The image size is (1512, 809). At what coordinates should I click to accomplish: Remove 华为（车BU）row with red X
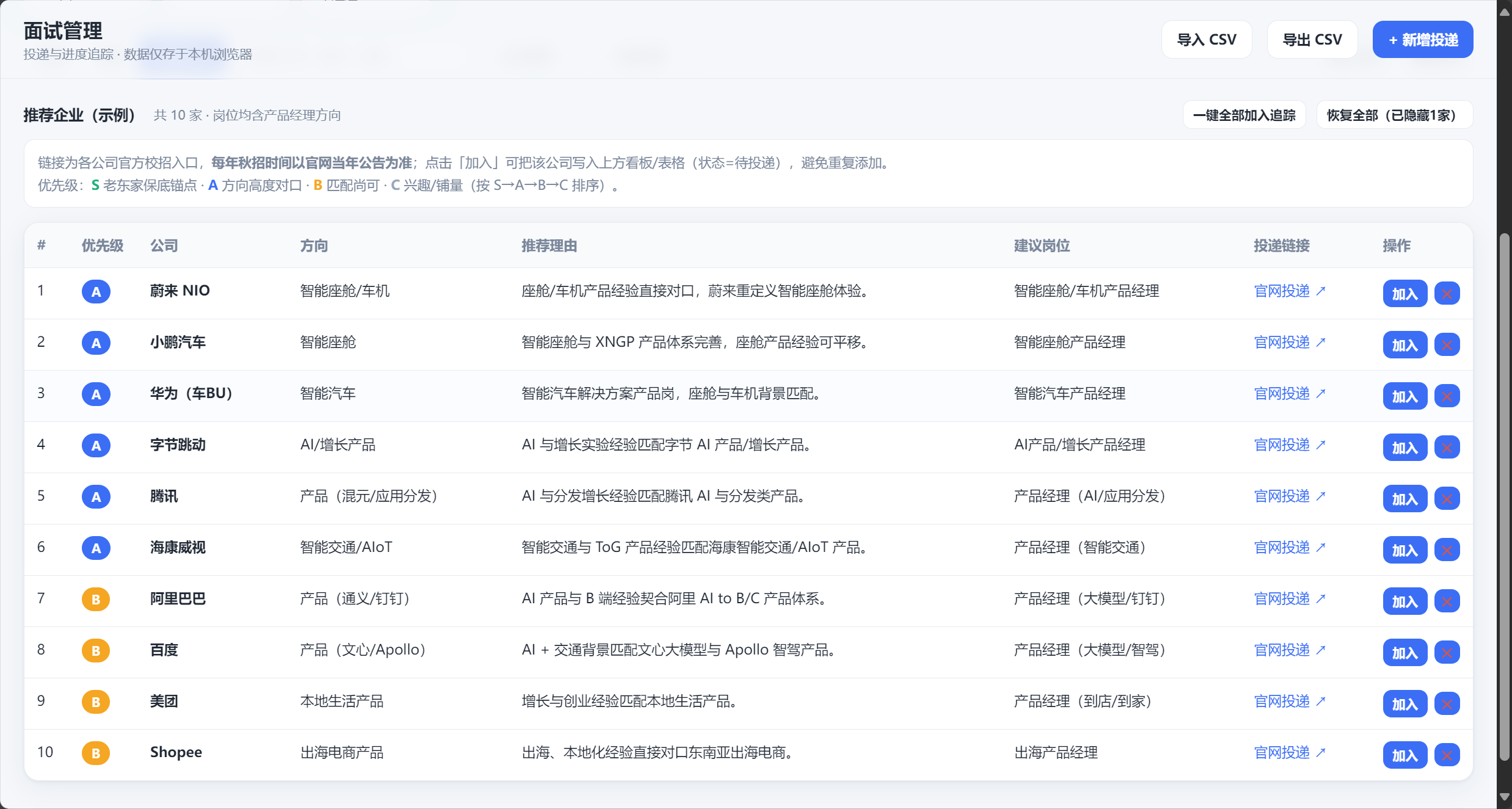pos(1447,396)
